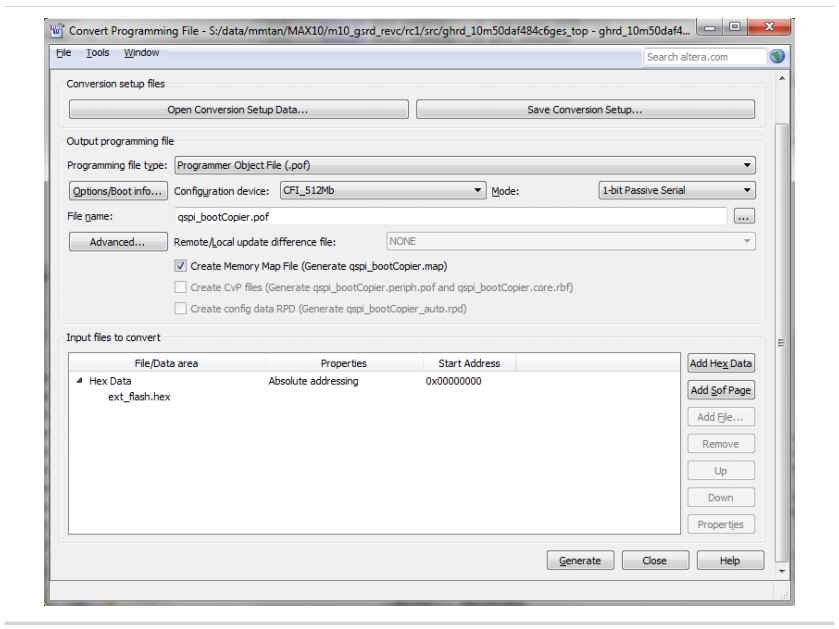The width and height of the screenshot is (839, 629).
Task: Click the Down button
Action: pos(721,497)
